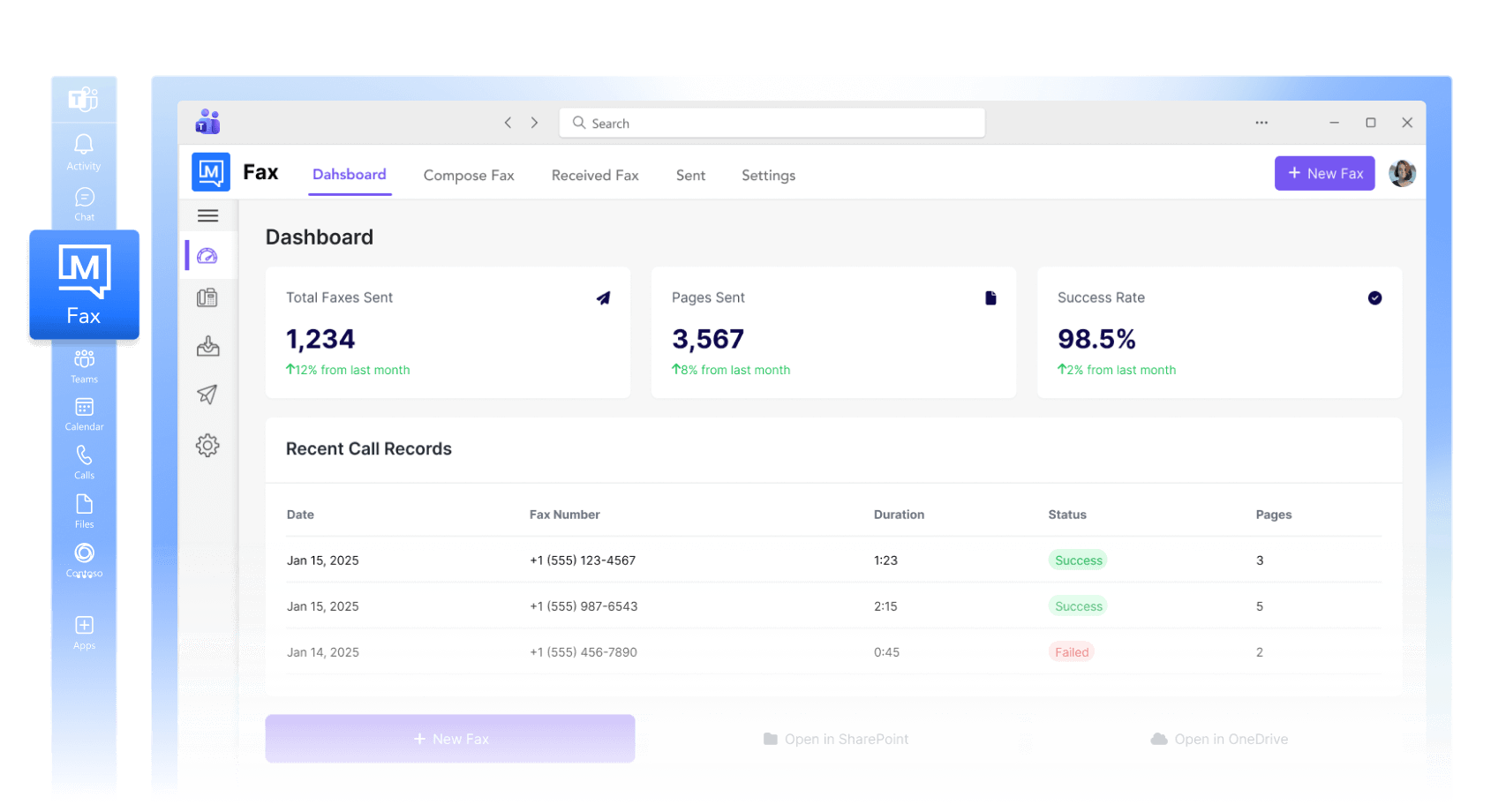Screen dimensions: 1506x812
Task: Open Chat in the Teams sidebar
Action: tap(84, 199)
